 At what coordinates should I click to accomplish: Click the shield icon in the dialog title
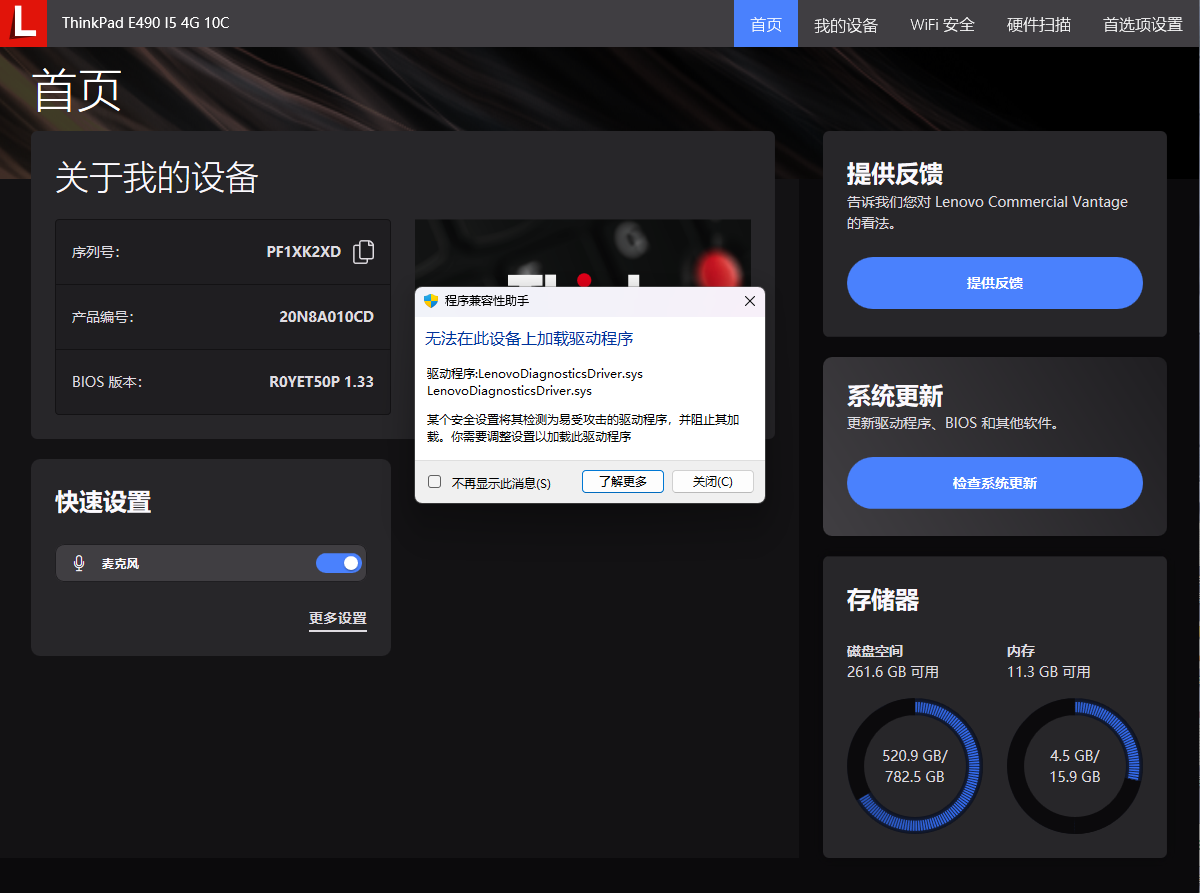click(x=431, y=301)
